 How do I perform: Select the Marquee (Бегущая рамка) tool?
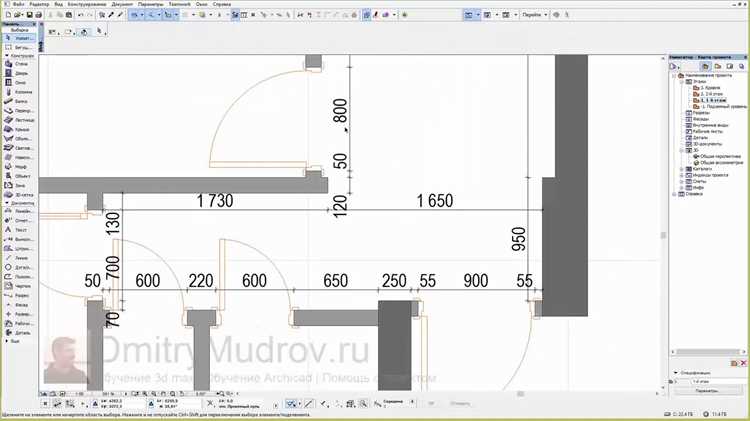18,47
